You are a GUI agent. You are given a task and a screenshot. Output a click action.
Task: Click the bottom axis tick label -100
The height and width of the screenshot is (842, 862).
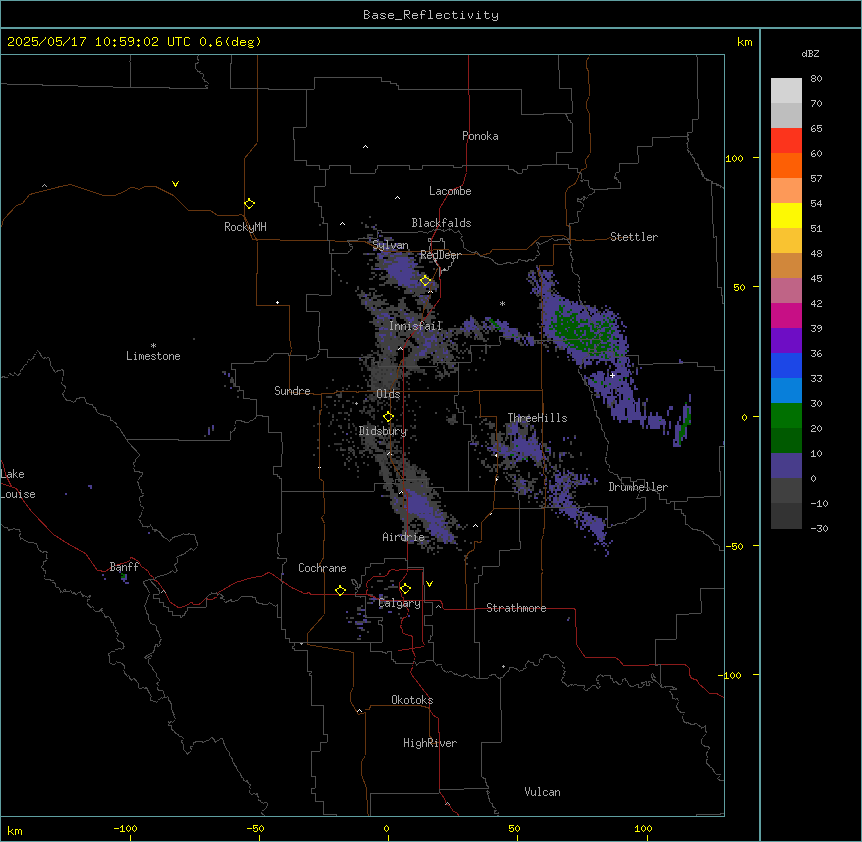[125, 828]
